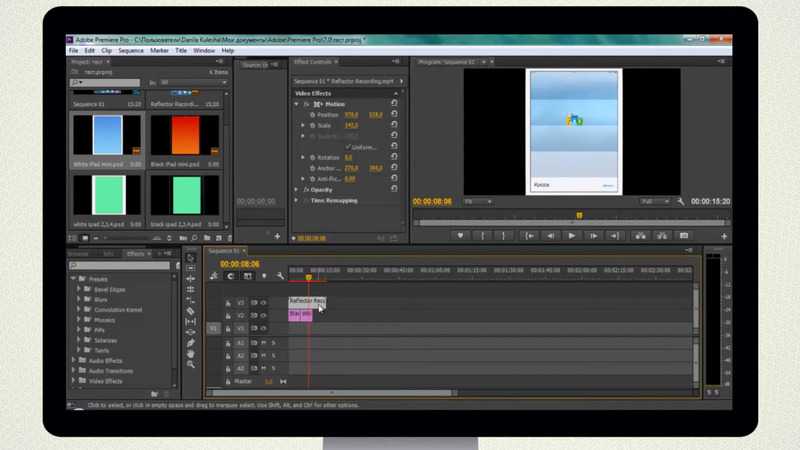Select the Razor tool in the tools panel
800x450 pixels.
190,310
